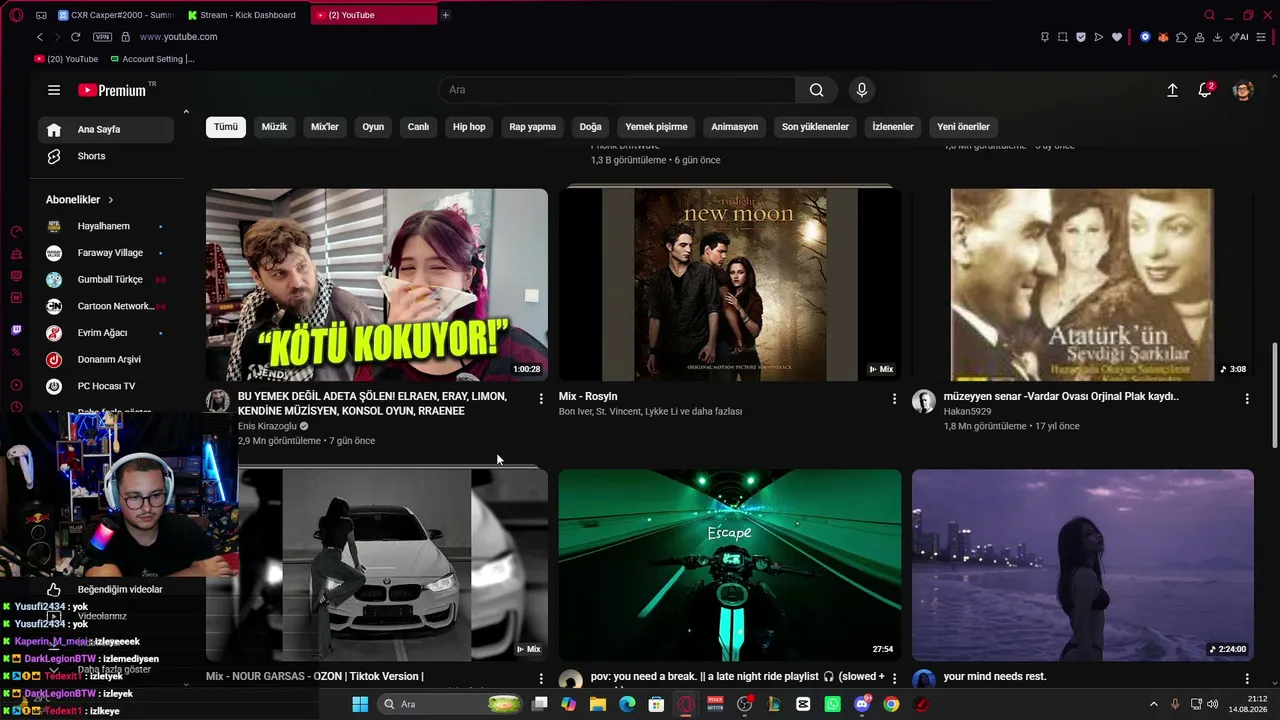Viewport: 1280px width, 720px height.
Task: Select the Yeni öneriler filter chip
Action: [x=963, y=127]
